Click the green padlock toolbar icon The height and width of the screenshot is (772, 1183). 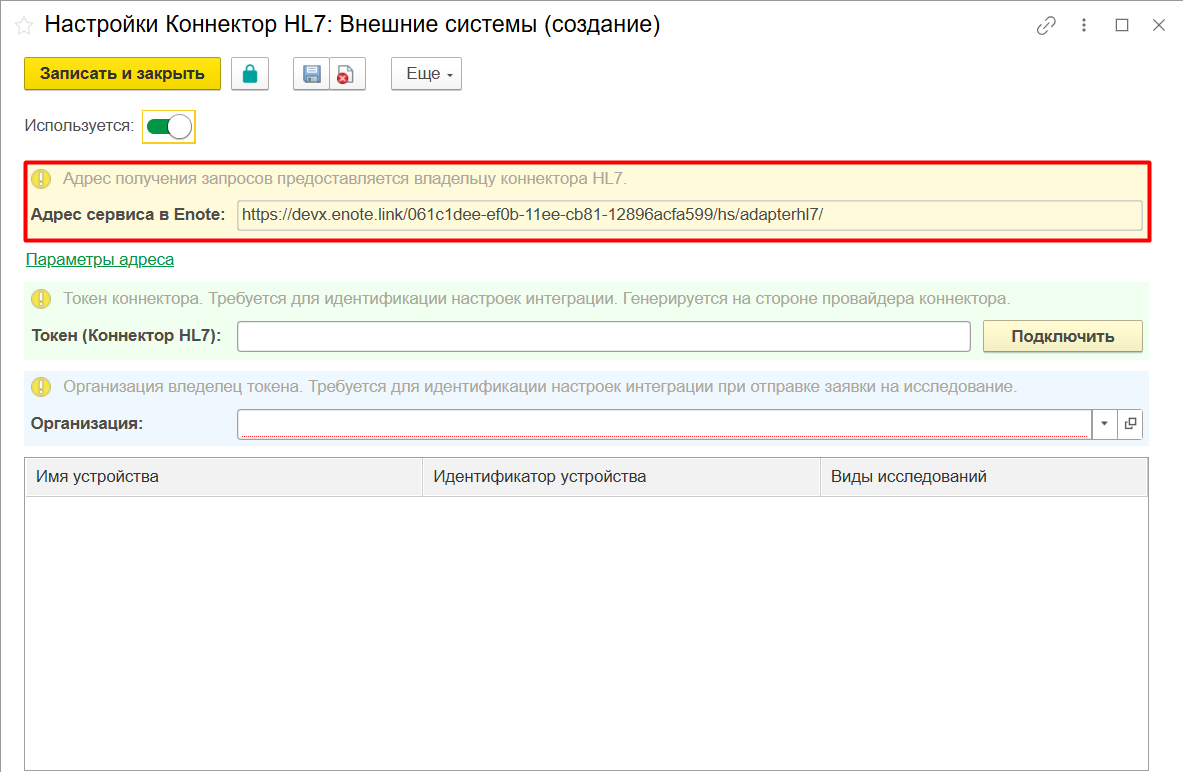250,74
